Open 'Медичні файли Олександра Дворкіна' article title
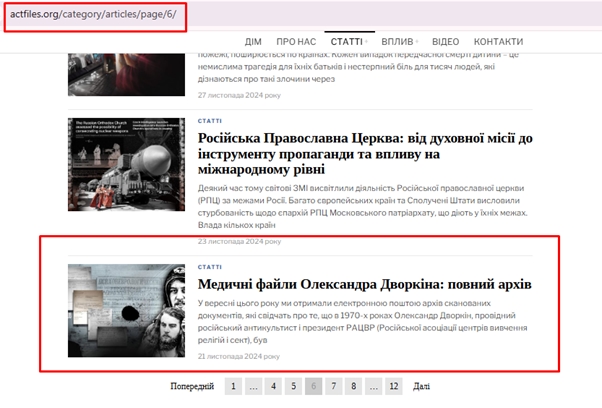 365,285
